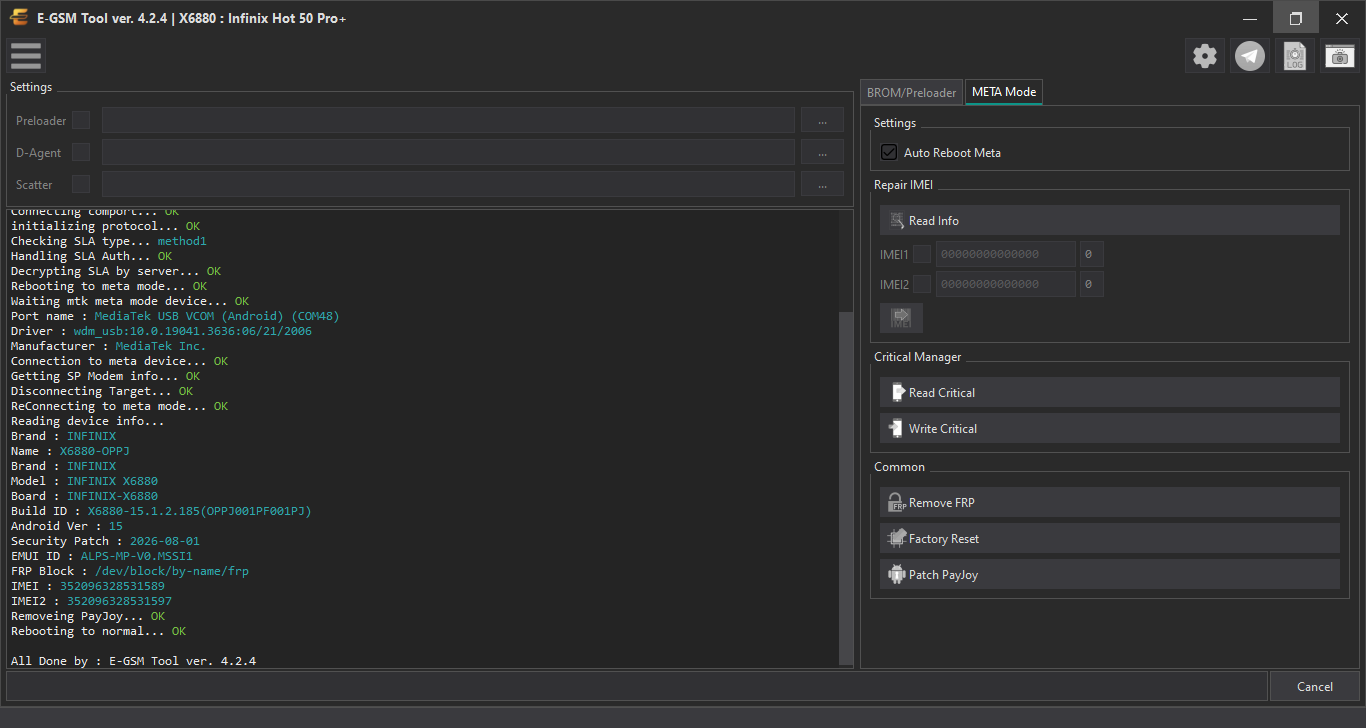The width and height of the screenshot is (1366, 728).
Task: Open the LOG file icon
Action: (1295, 56)
